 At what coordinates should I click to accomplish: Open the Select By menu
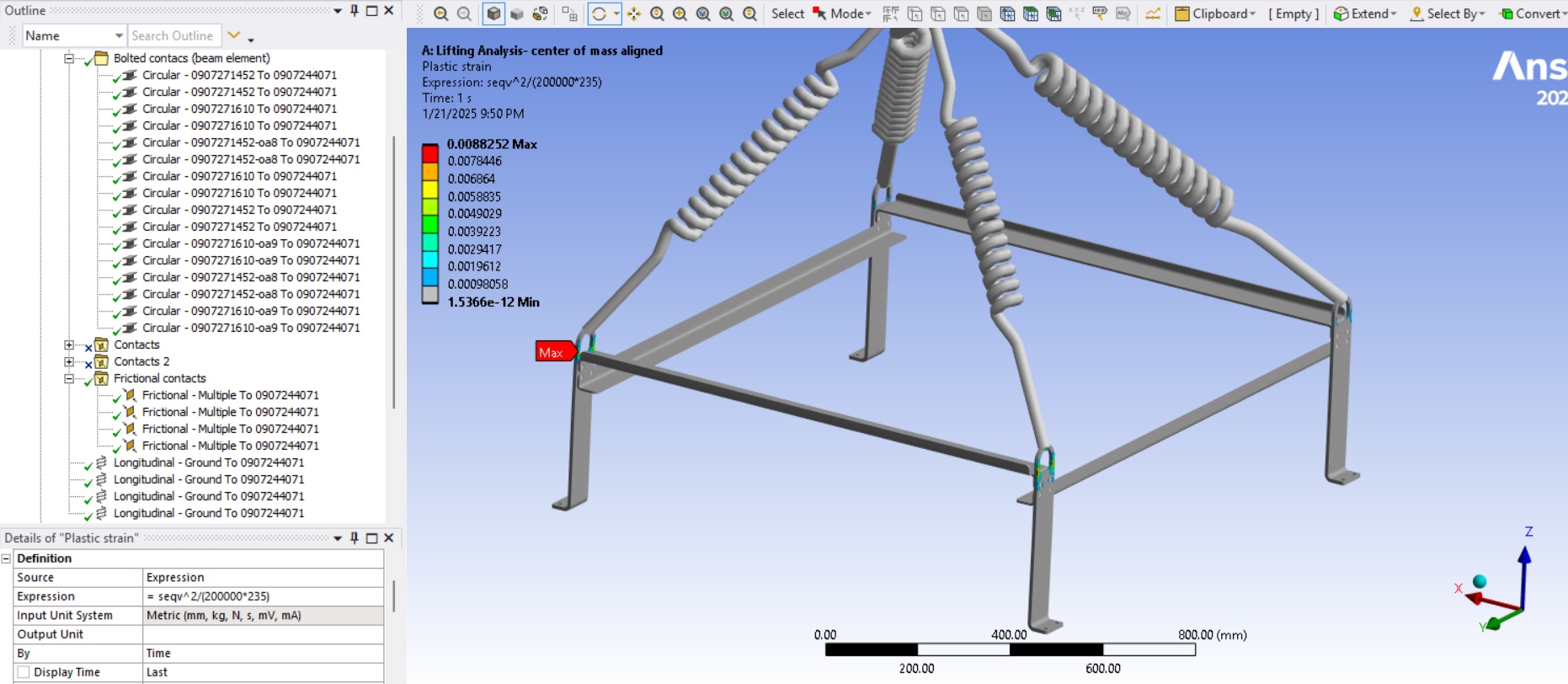(1448, 13)
